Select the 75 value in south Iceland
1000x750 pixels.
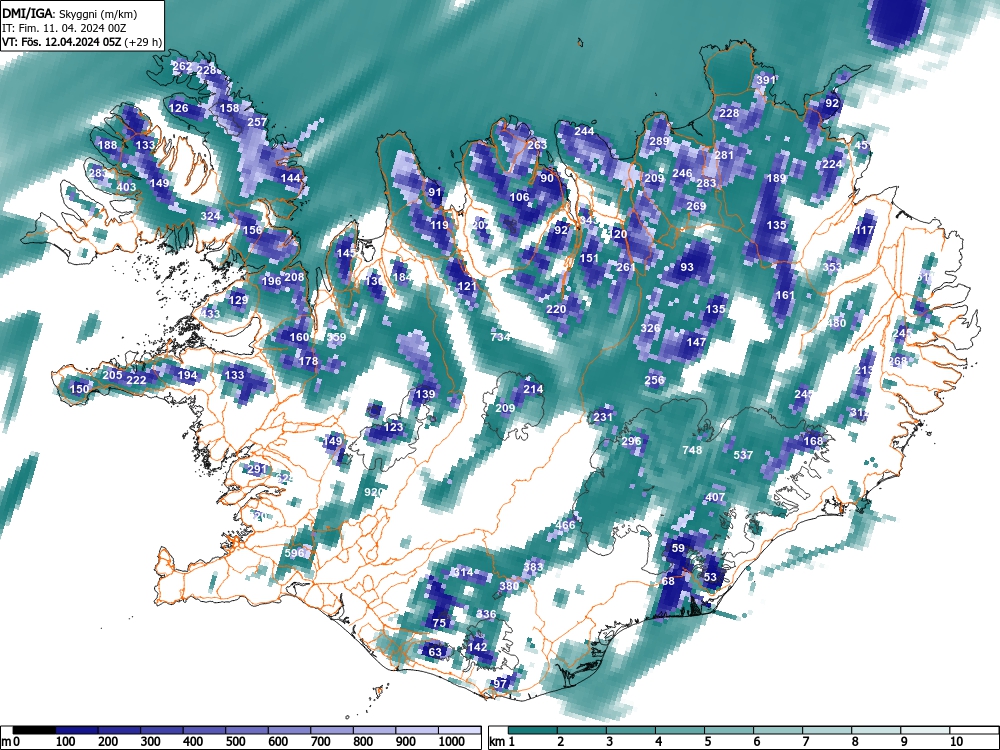coord(439,623)
